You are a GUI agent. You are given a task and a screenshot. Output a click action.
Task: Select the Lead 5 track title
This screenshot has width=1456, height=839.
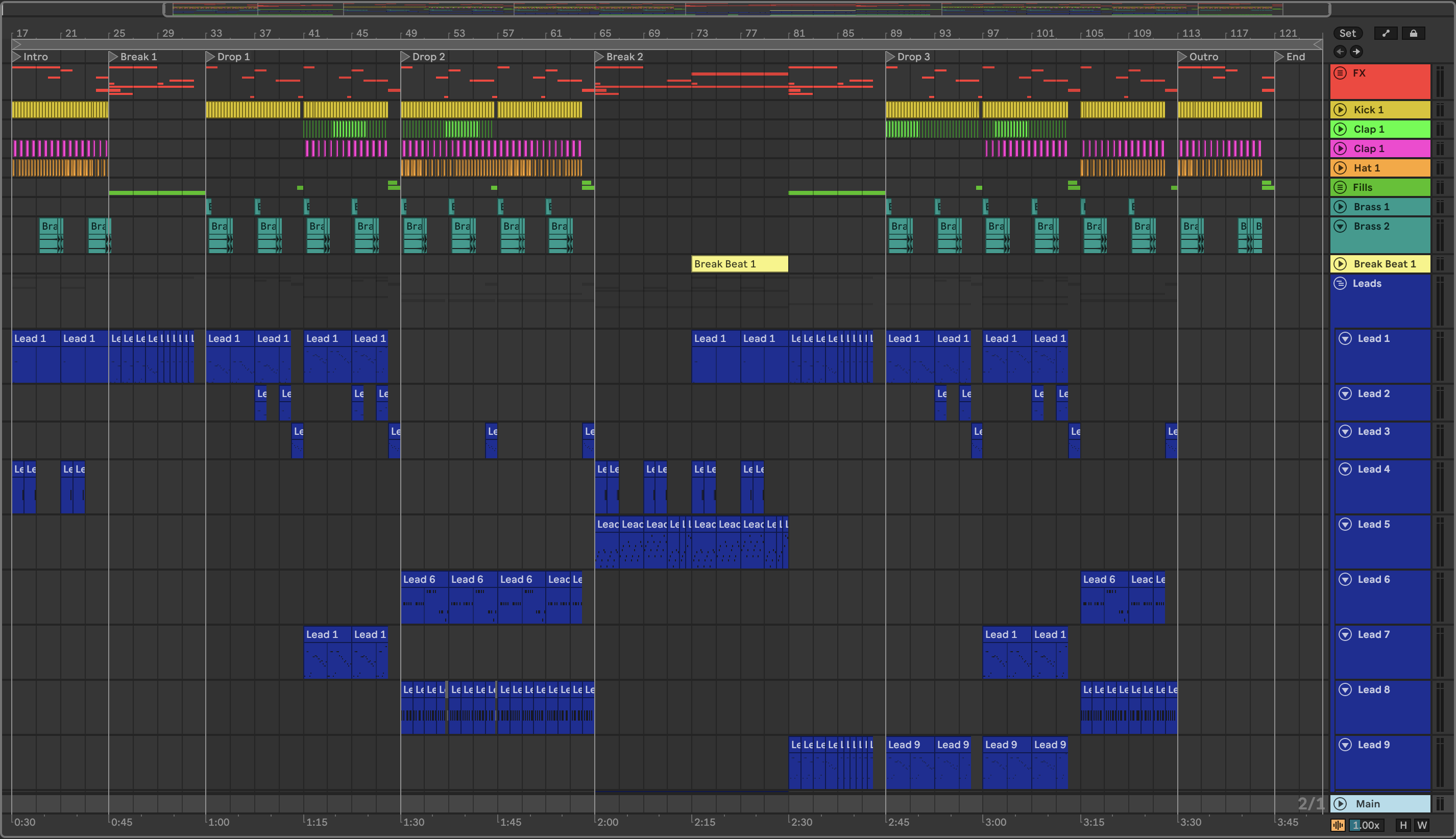click(x=1373, y=525)
